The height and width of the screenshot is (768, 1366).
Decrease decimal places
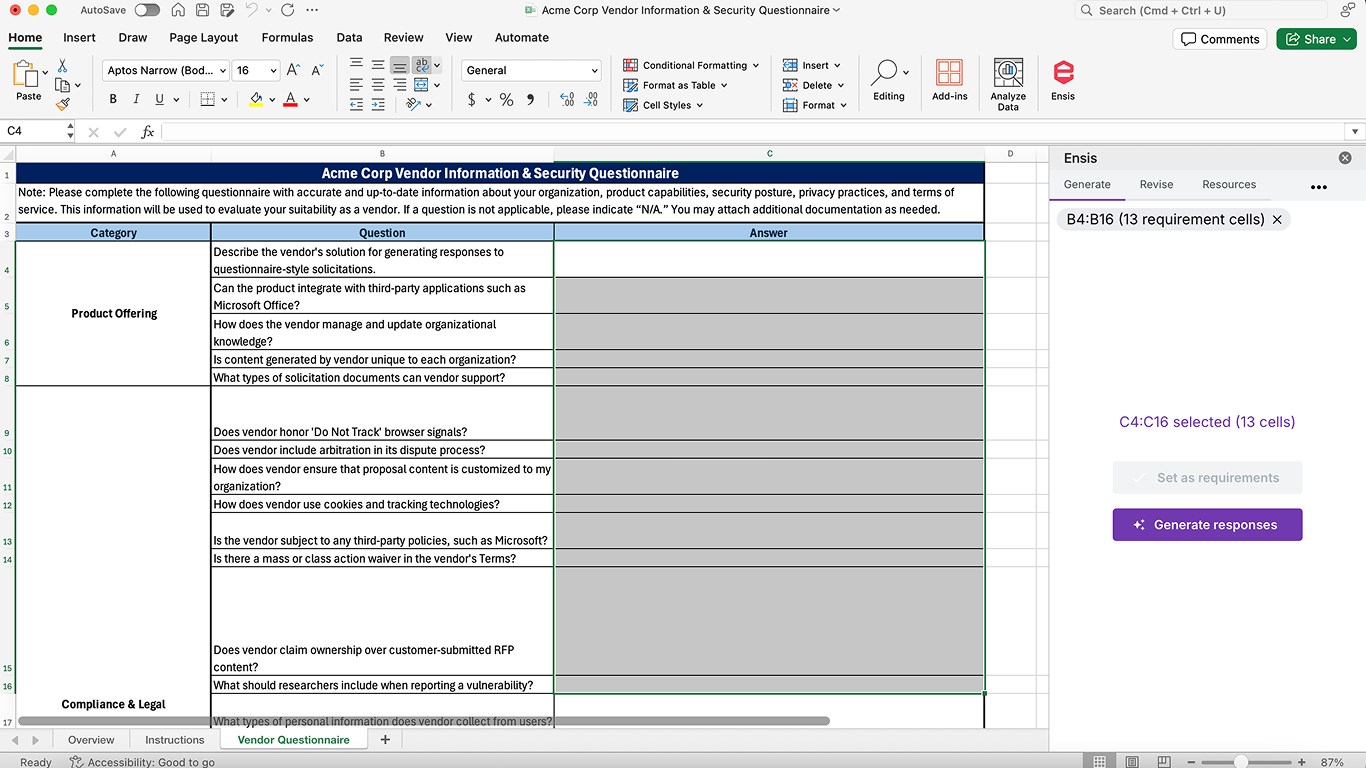click(591, 99)
